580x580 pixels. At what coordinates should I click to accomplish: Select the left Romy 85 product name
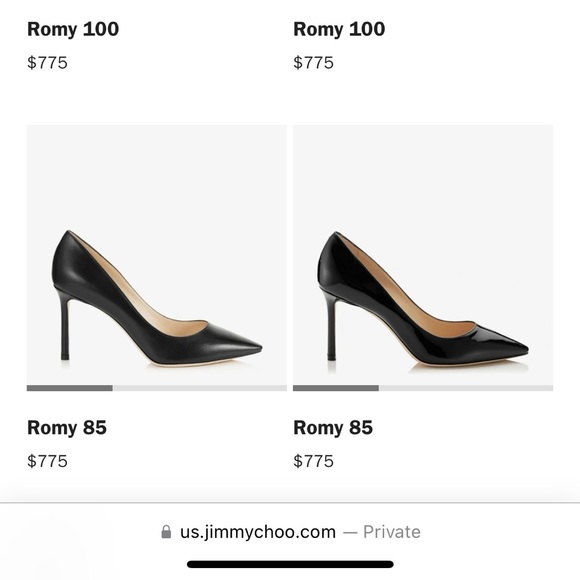[67, 428]
